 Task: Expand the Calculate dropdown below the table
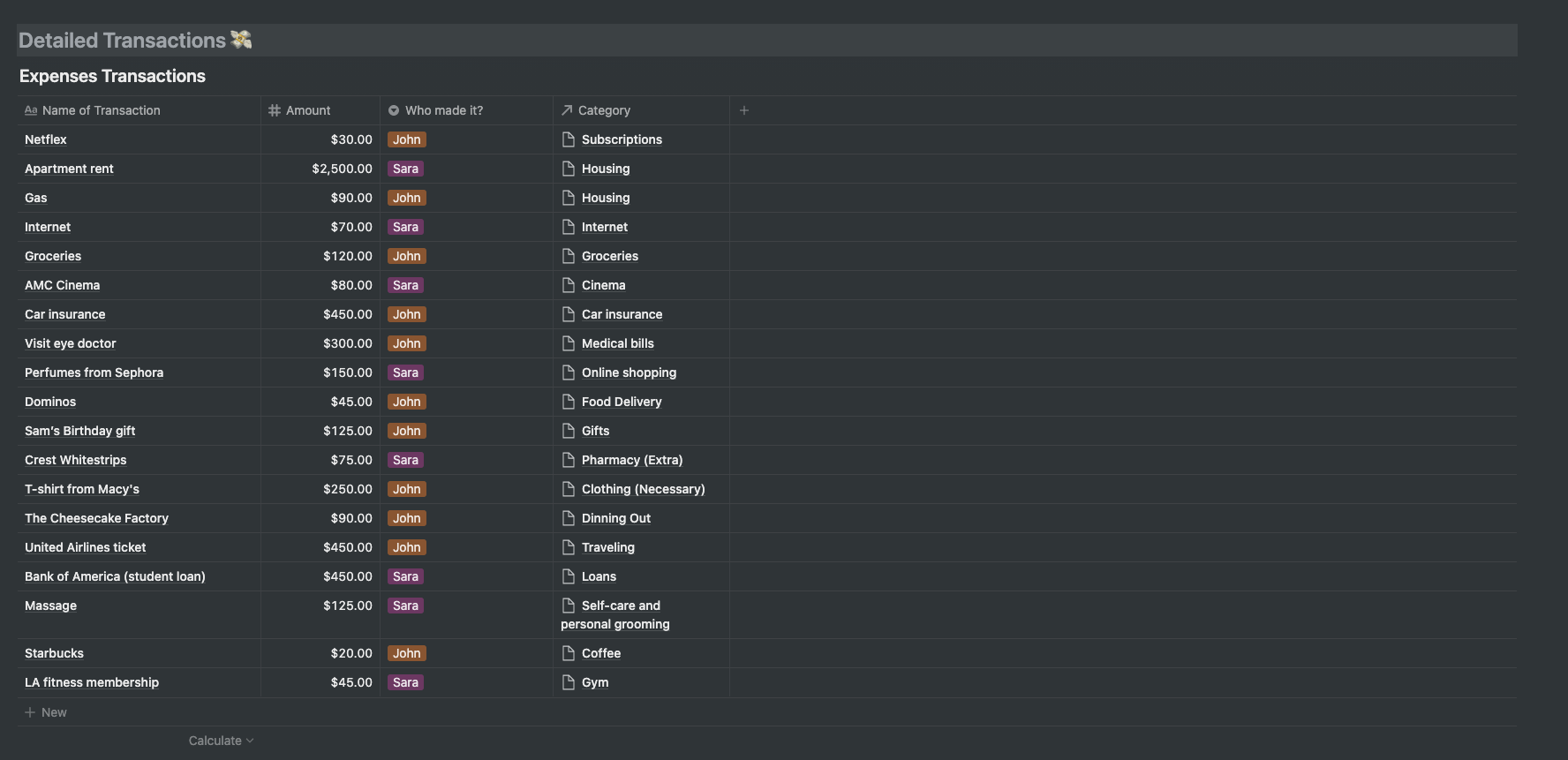coord(221,741)
